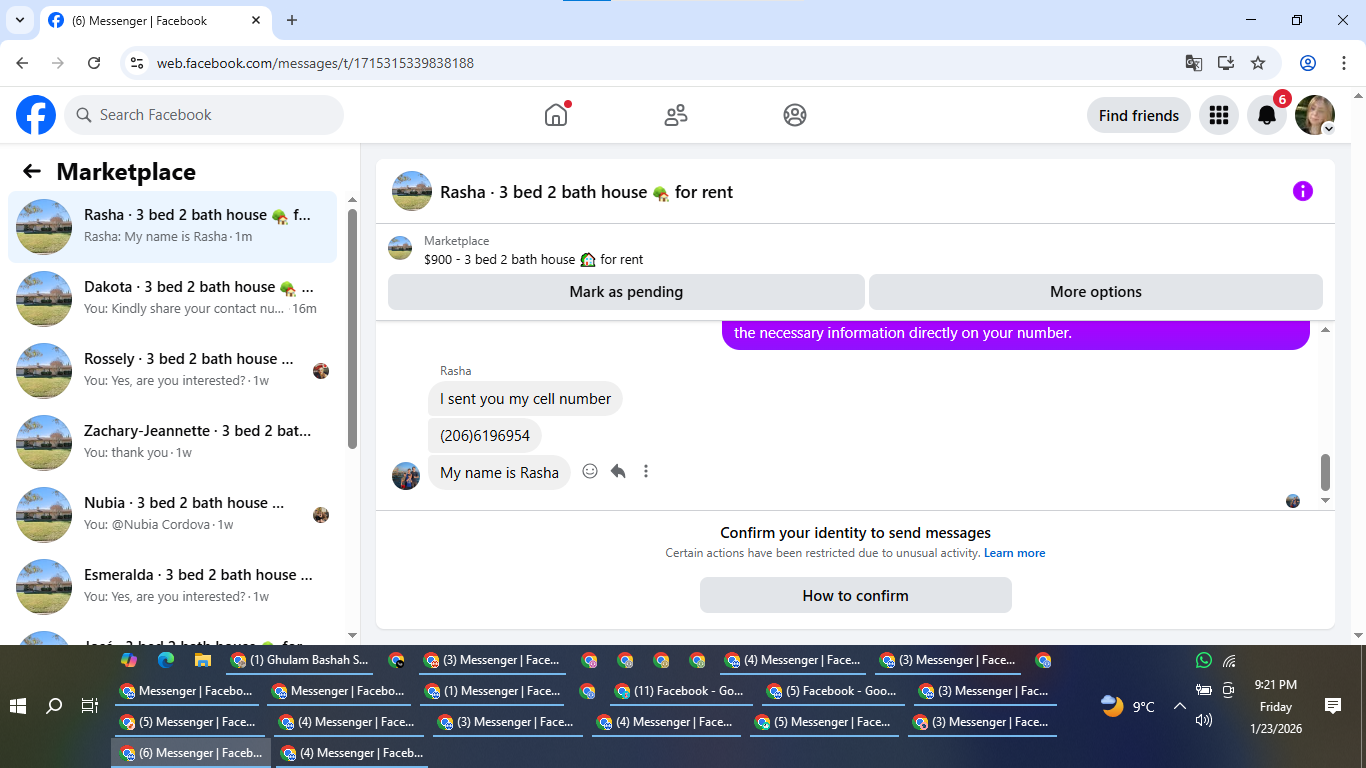Open the Groups icon in top navigation
Image resolution: width=1366 pixels, height=768 pixels.
[795, 115]
